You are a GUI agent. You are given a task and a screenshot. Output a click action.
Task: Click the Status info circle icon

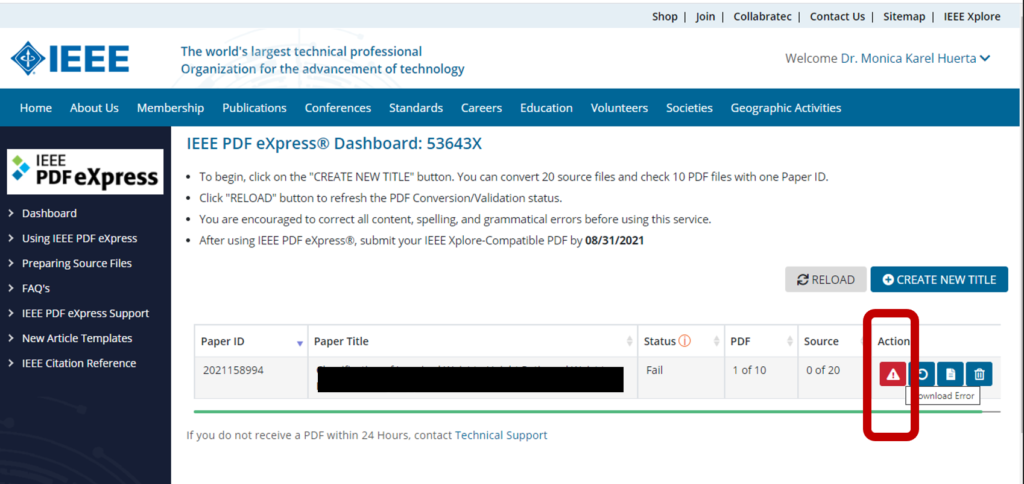[684, 340]
